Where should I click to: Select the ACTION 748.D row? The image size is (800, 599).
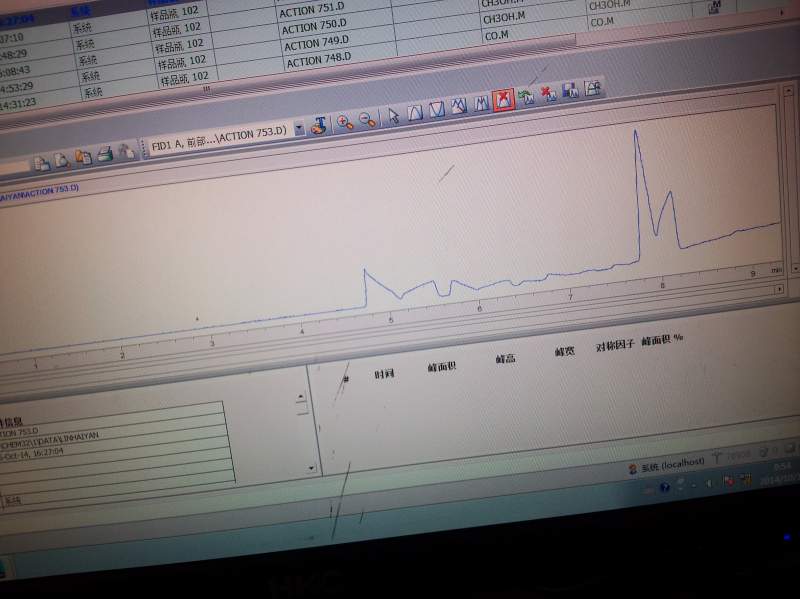click(318, 60)
